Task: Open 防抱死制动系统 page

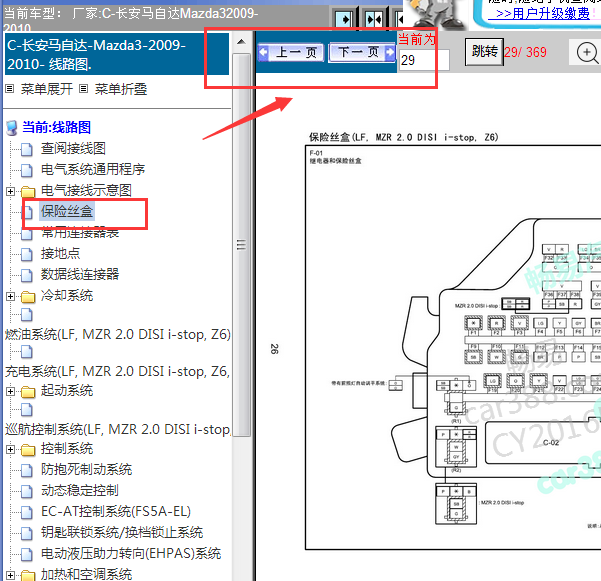Action: pos(87,469)
